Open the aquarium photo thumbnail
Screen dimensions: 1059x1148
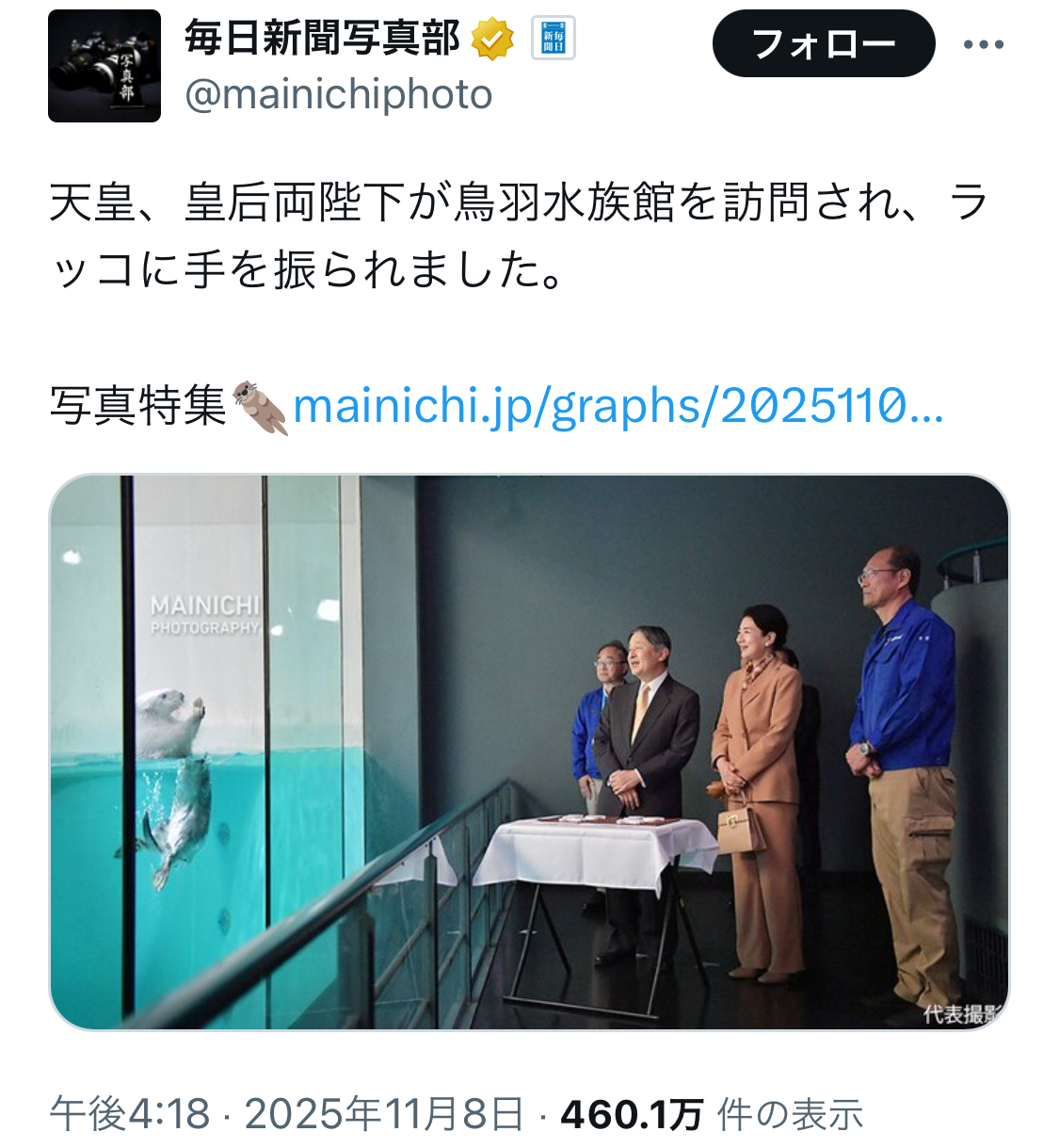pos(529,752)
